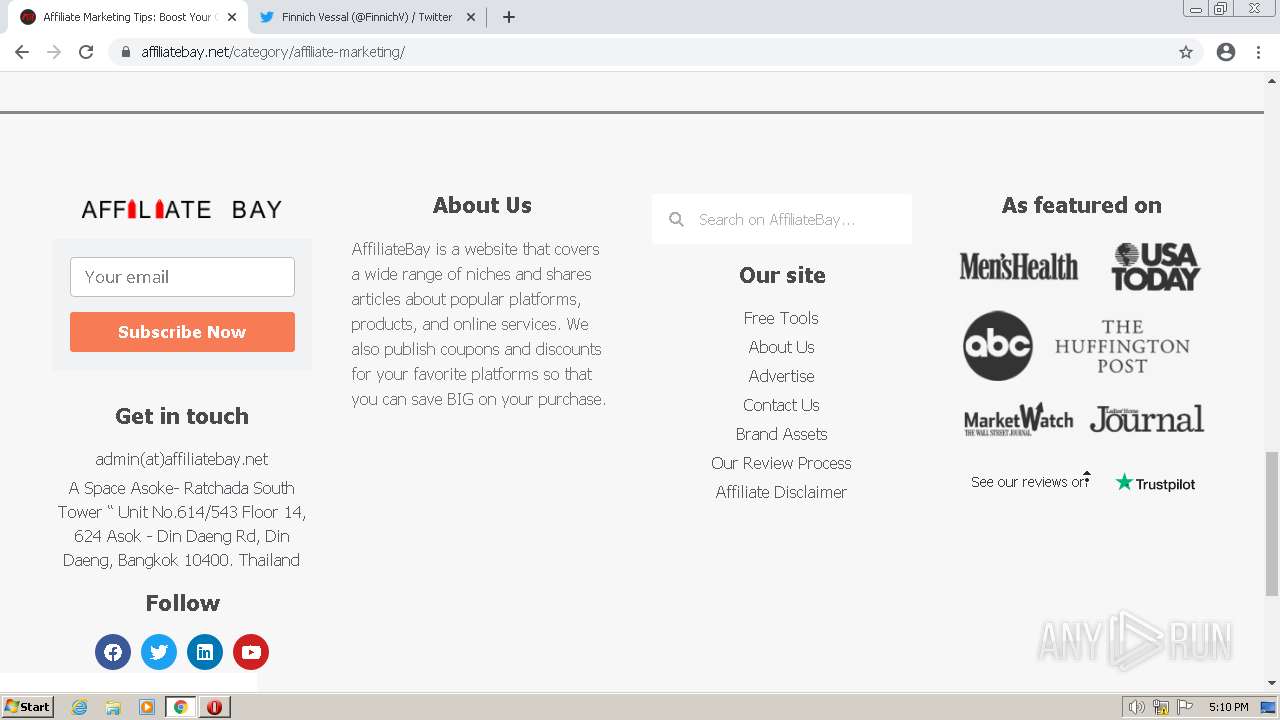Reload the current page
The image size is (1280, 720).
86,52
